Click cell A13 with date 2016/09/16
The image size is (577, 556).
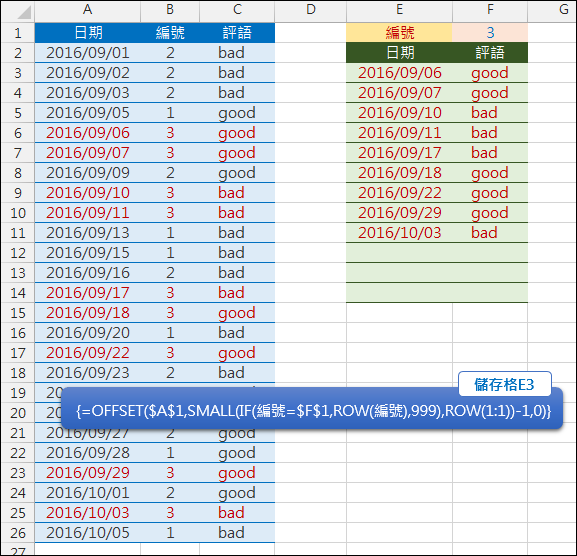[x=88, y=273]
